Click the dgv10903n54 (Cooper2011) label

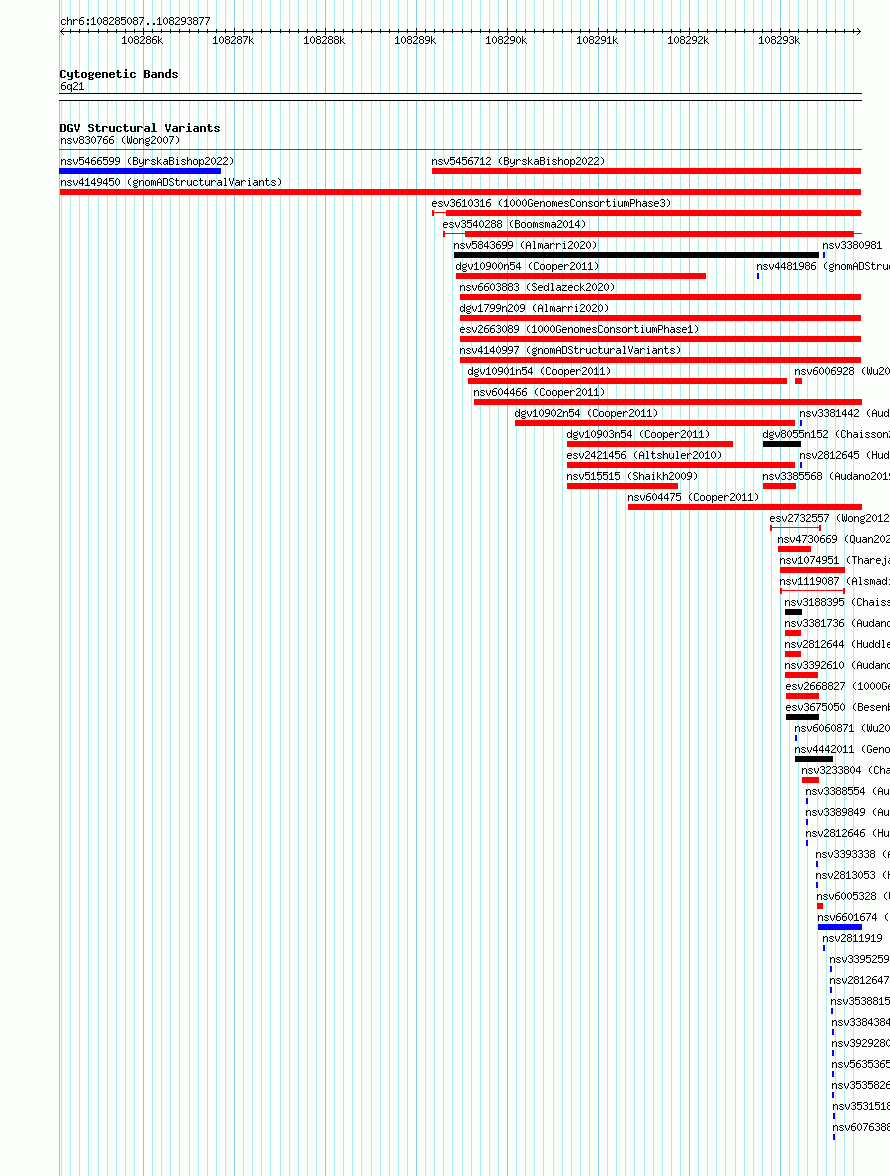pos(638,434)
